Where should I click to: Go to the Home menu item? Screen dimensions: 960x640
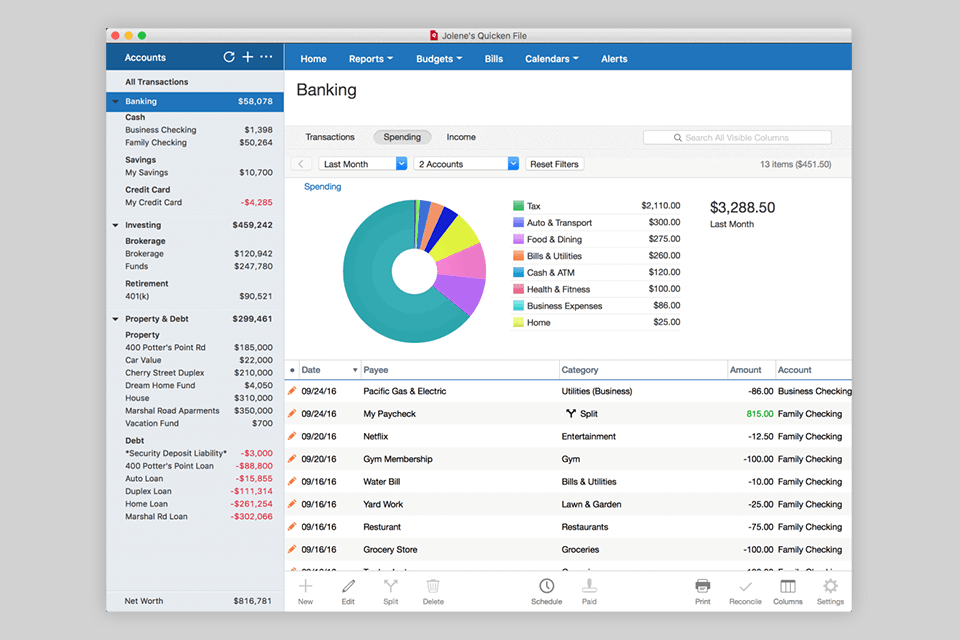(313, 59)
